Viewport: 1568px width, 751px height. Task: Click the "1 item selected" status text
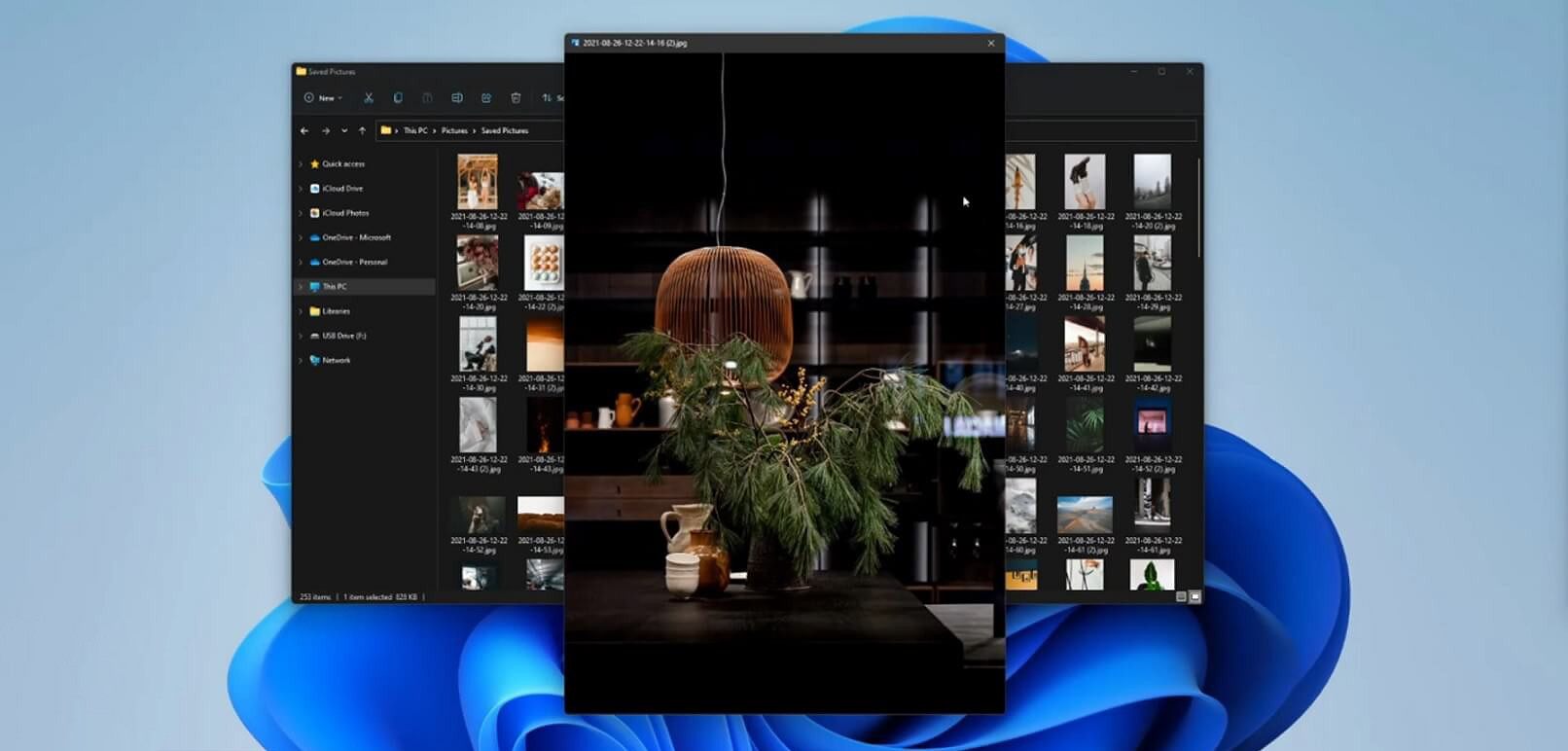pyautogui.click(x=367, y=596)
